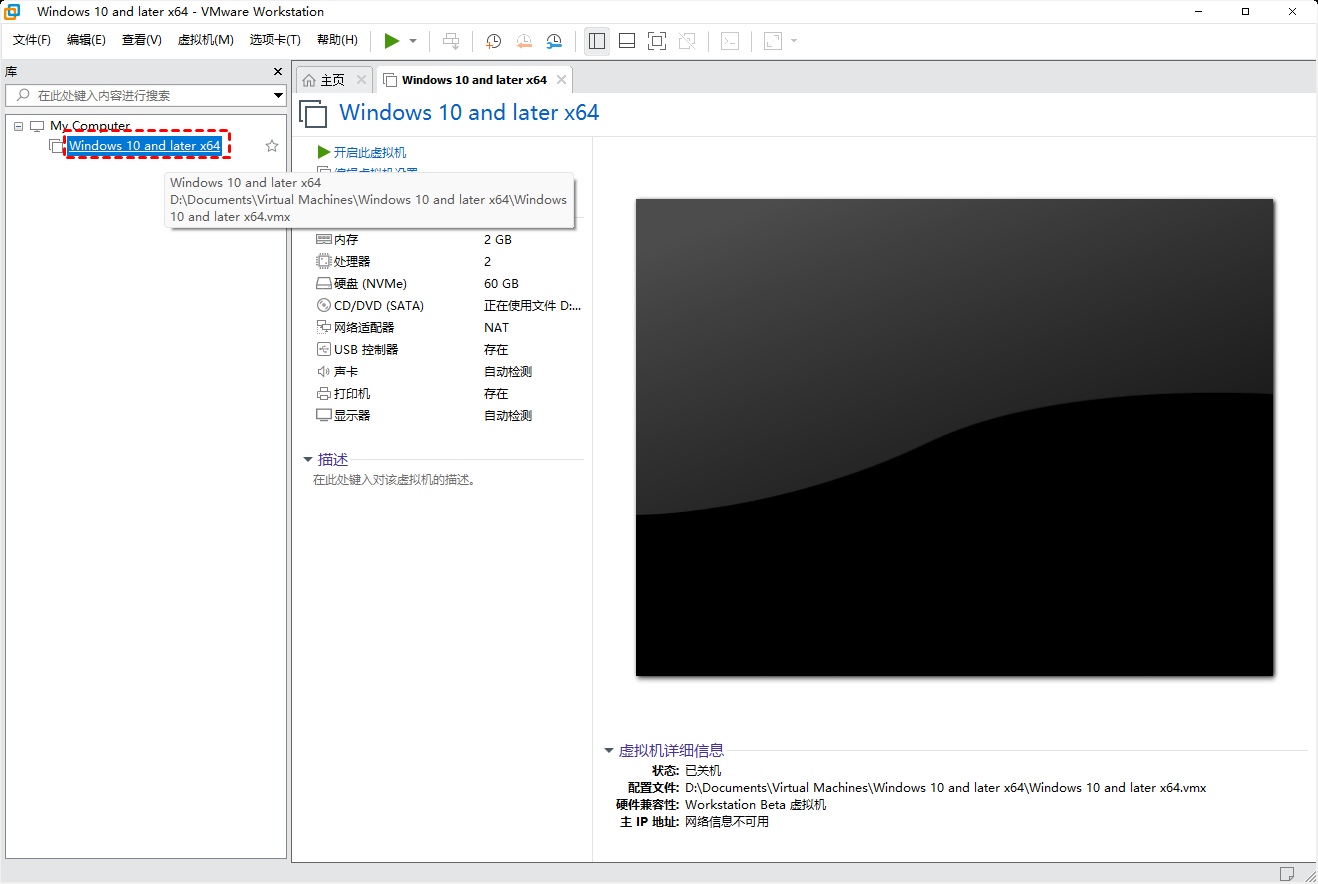Toggle favorite star for the virtual machine
The image size is (1318, 884).
272,146
